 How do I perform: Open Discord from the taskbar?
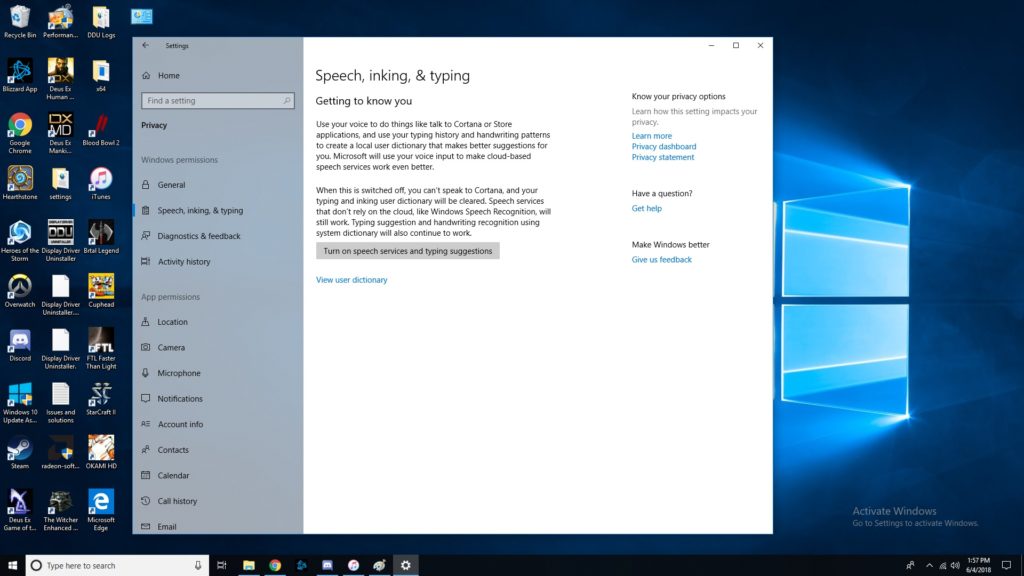(327, 565)
